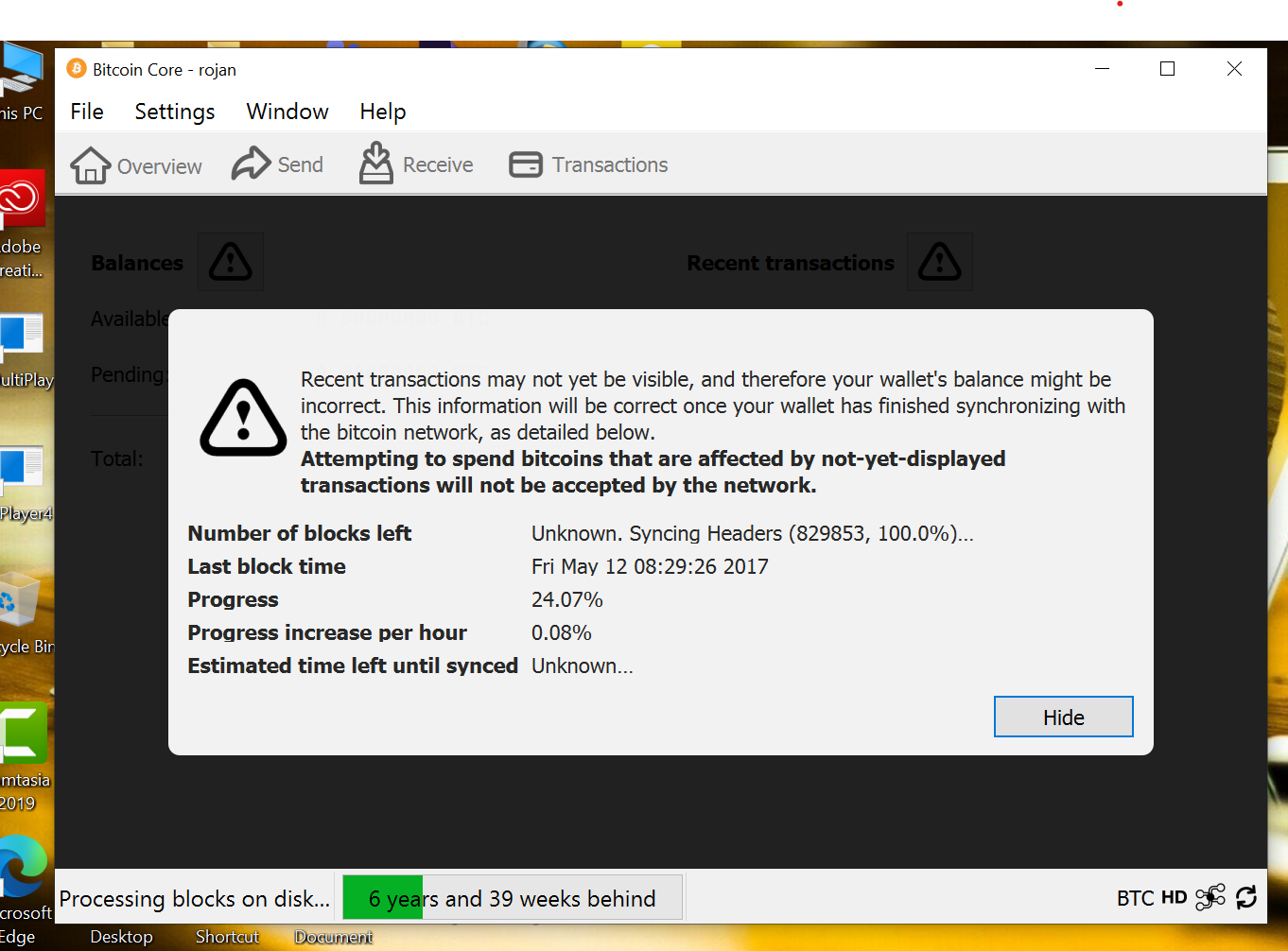Close the Bitcoin Core window
Viewport: 1288px width, 951px height.
[x=1234, y=69]
